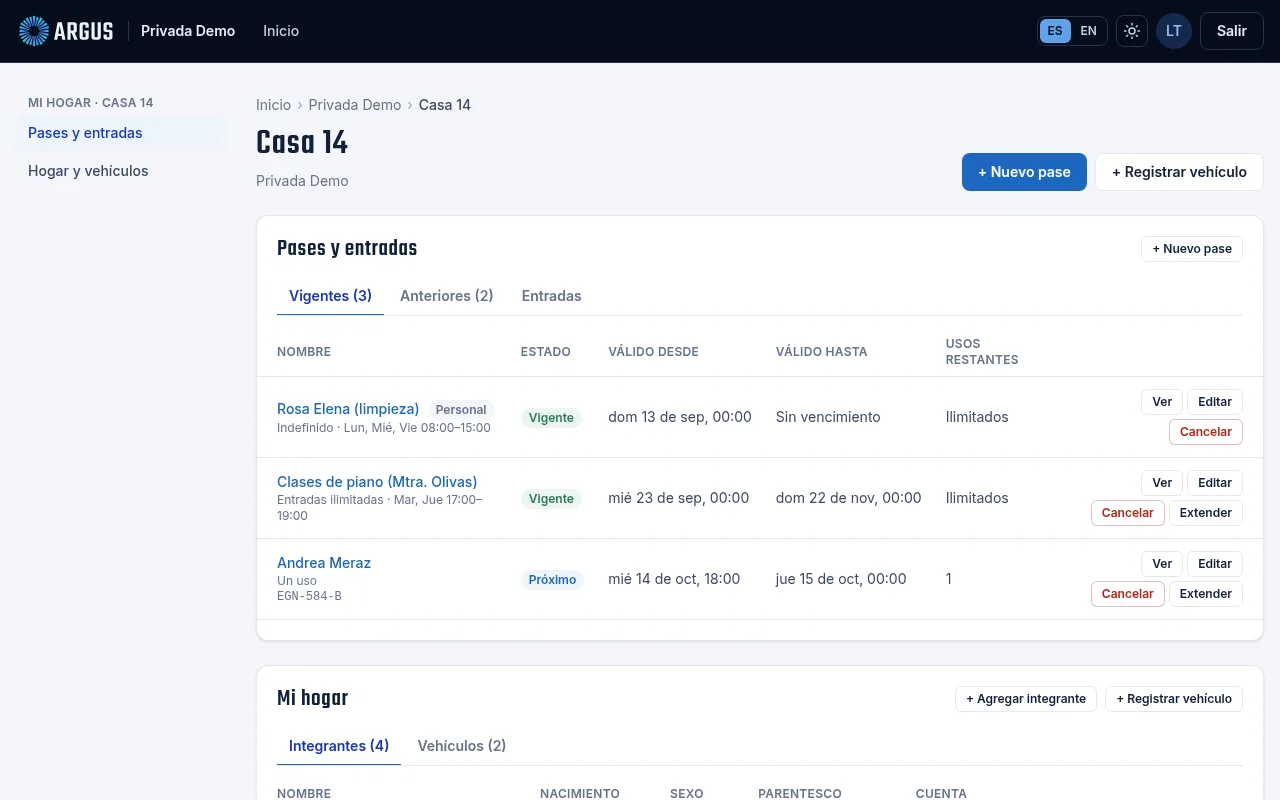Click Privada Demo in the top bar
This screenshot has width=1280, height=800.
tap(188, 31)
